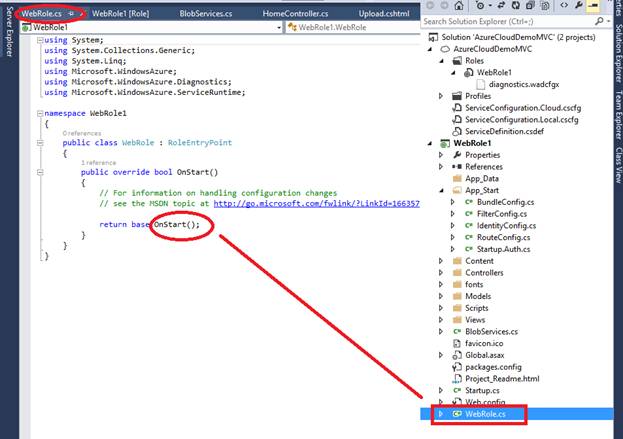Toggle the highlighted Preview Selected Items button

(593, 6)
